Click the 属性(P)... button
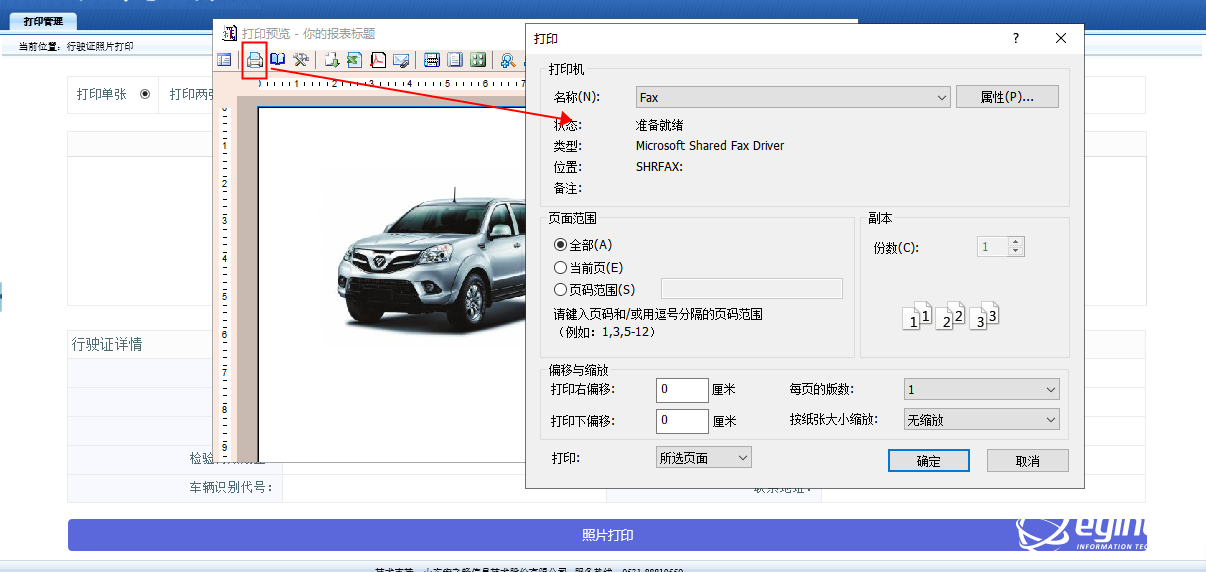The image size is (1206, 572). pyautogui.click(x=1007, y=97)
